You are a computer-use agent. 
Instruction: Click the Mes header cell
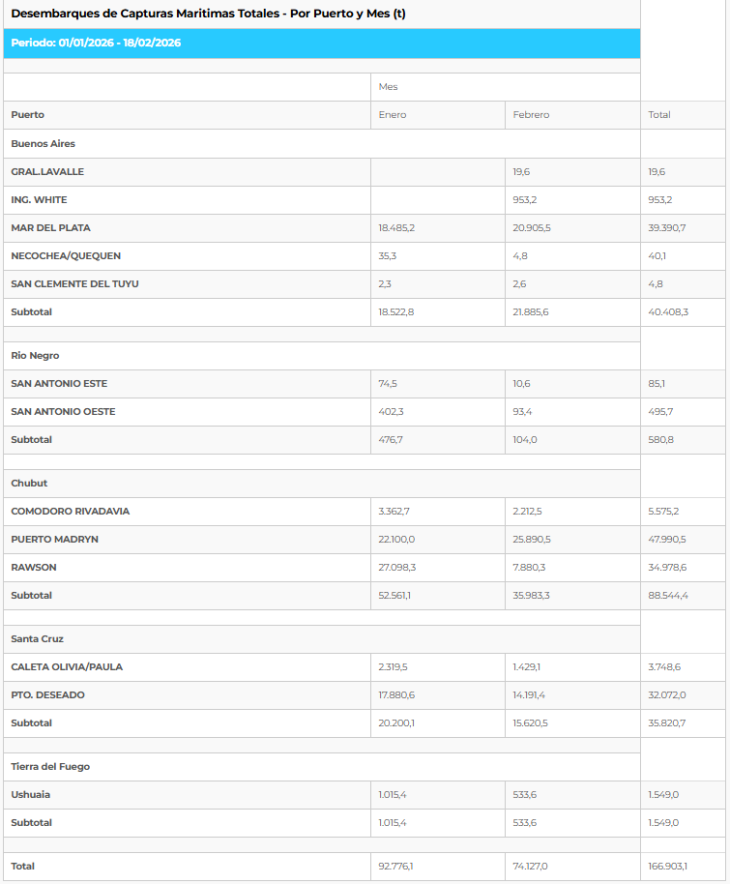click(x=388, y=87)
